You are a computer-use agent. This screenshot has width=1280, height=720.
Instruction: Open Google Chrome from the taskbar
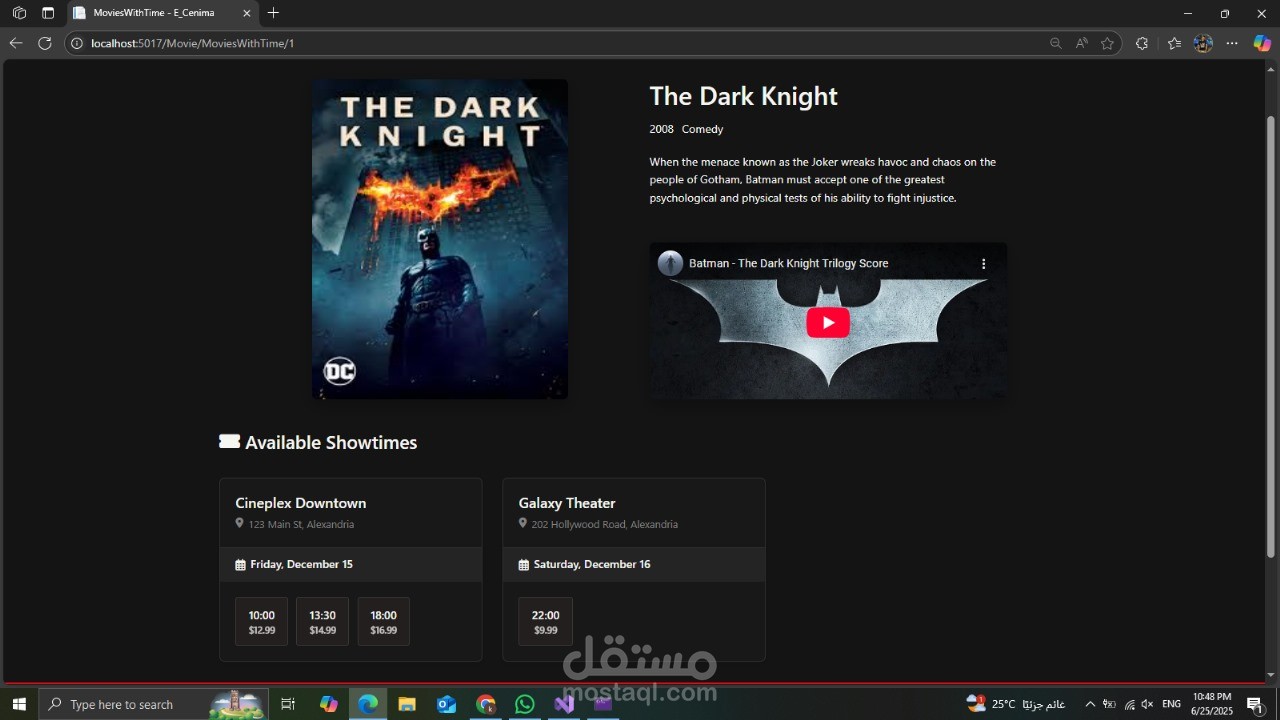pos(486,704)
